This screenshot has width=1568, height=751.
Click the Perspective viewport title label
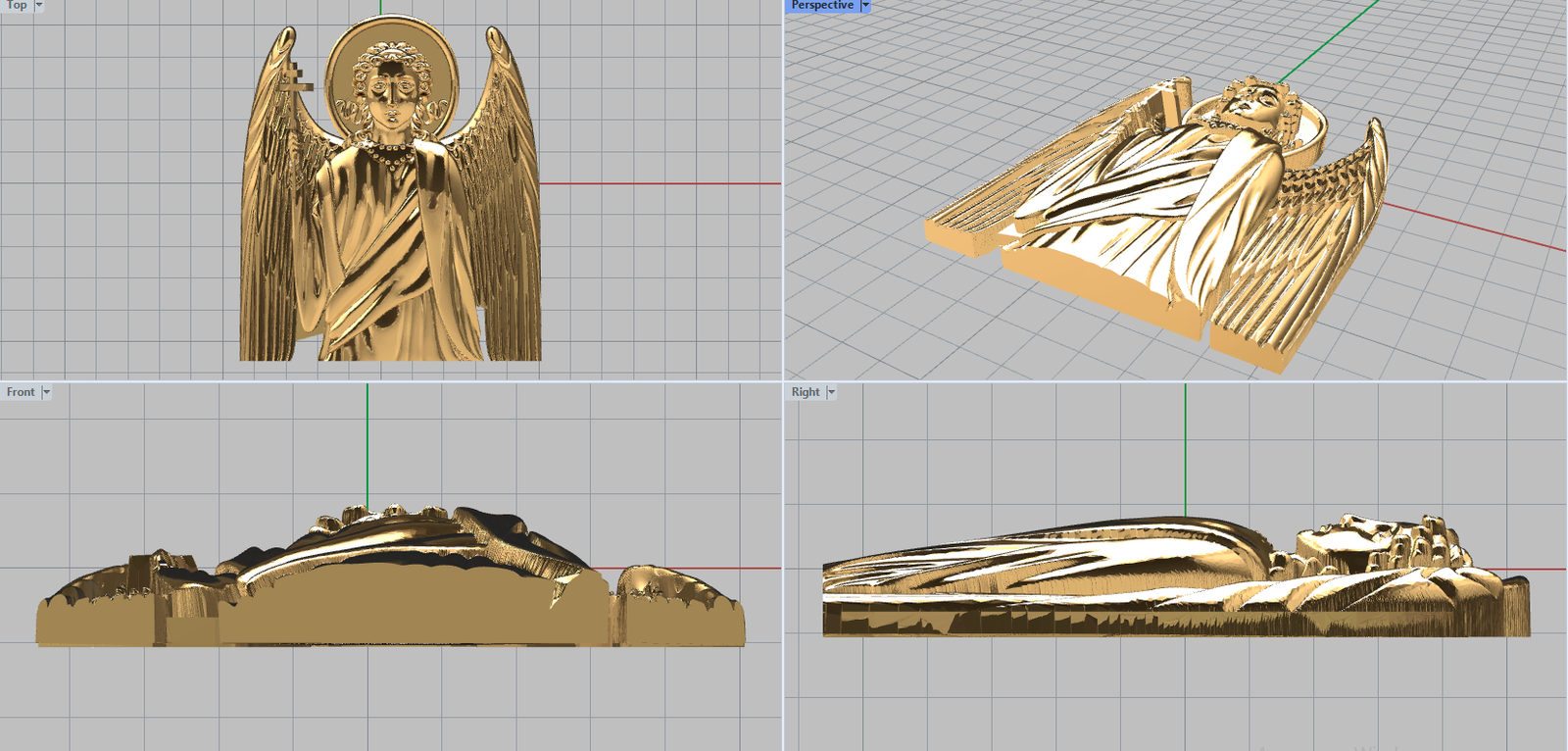pyautogui.click(x=821, y=5)
